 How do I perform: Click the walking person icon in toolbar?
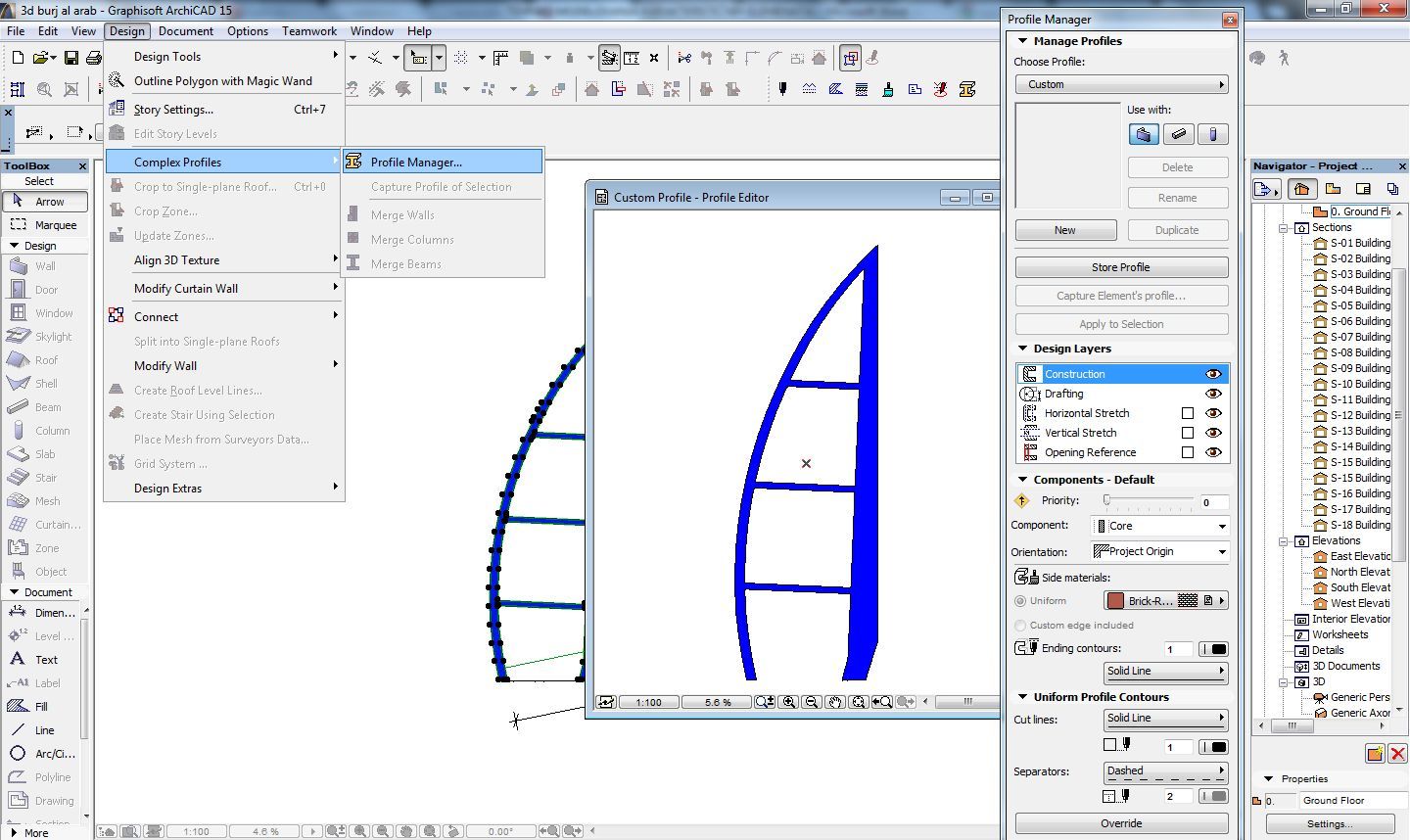click(1284, 59)
